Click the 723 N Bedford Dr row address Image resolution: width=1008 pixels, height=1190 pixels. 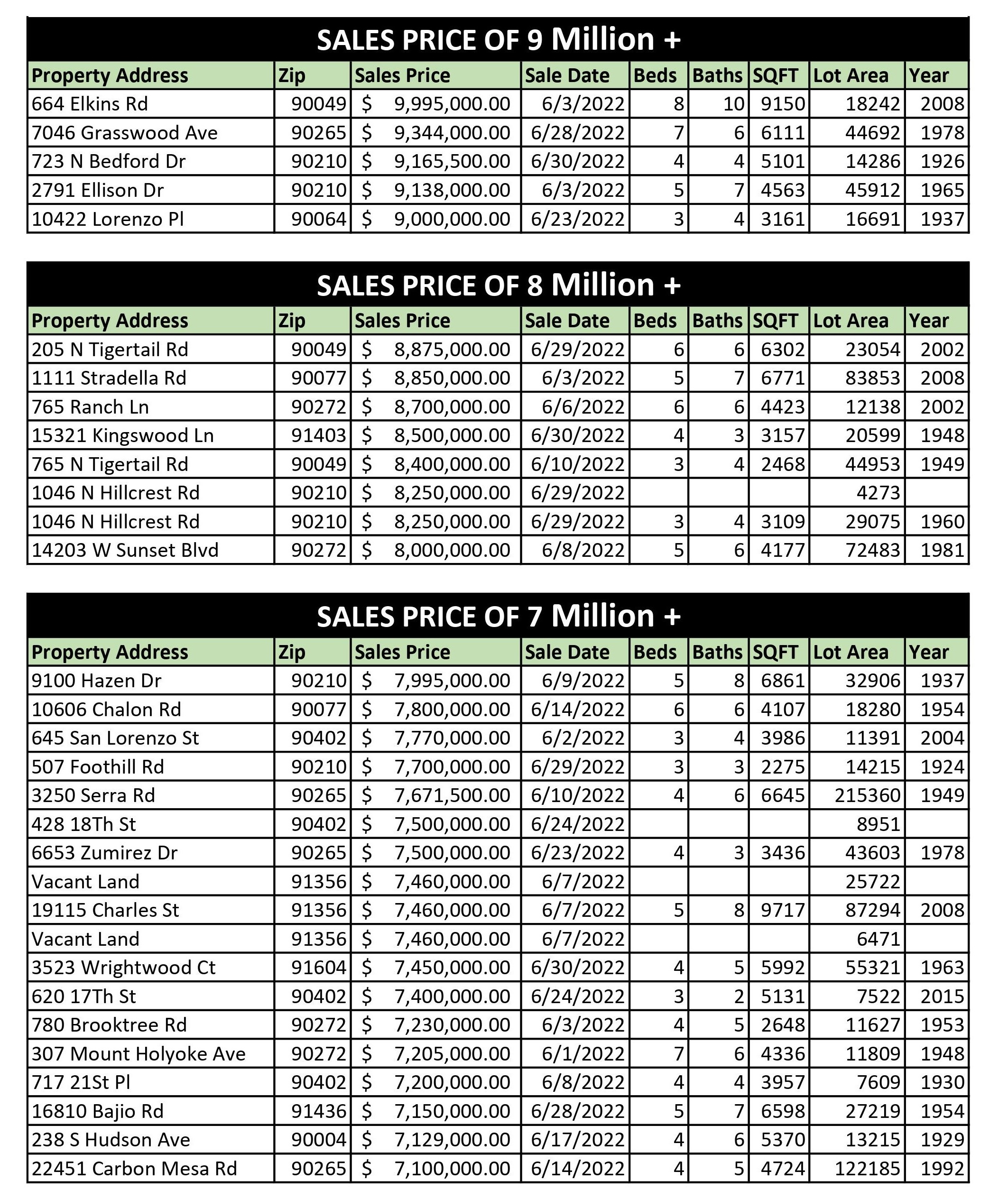[x=109, y=161]
